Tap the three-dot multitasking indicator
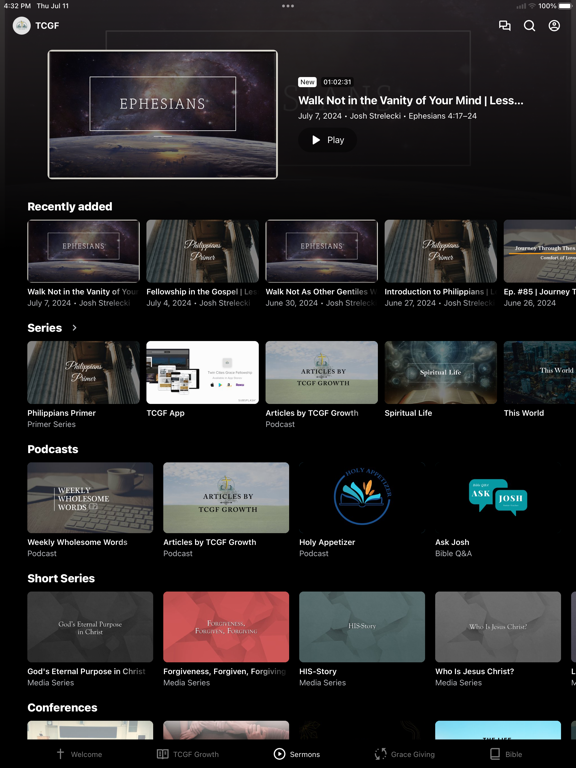 [x=288, y=6]
